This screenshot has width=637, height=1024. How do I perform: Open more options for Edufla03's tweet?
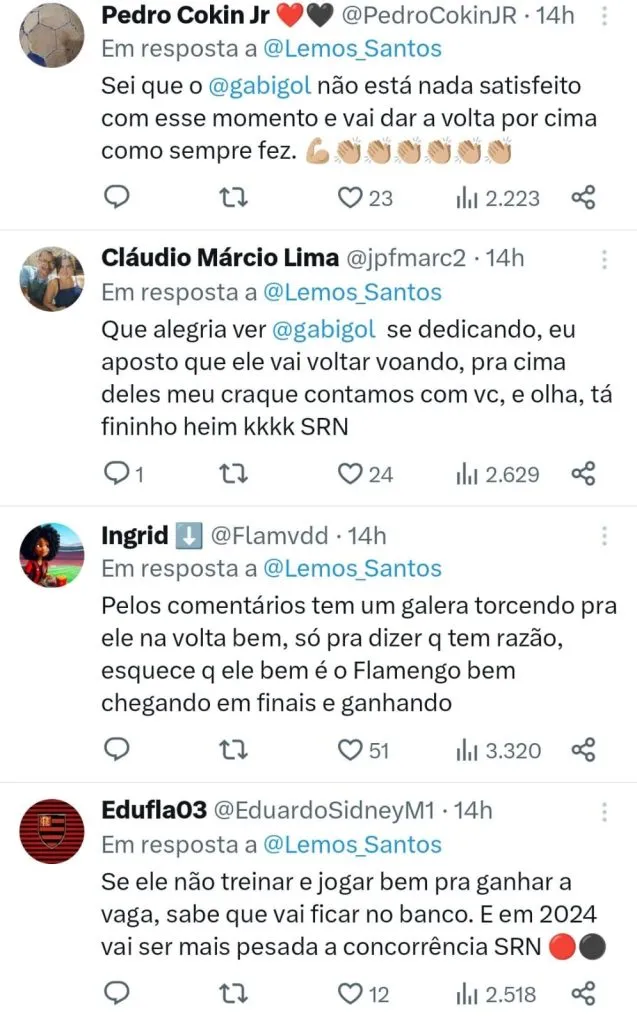click(605, 811)
